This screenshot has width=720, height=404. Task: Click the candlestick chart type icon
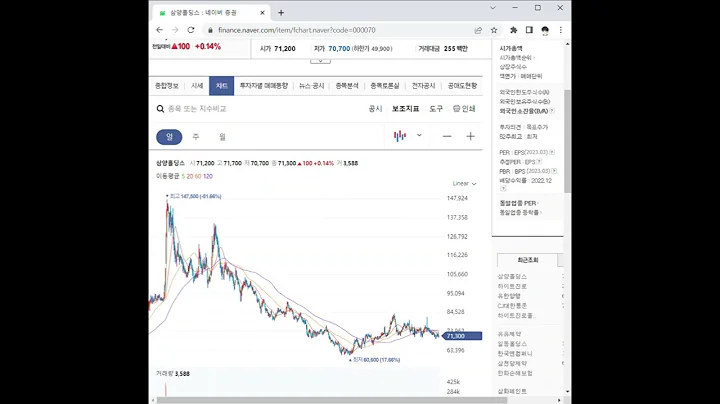[399, 136]
